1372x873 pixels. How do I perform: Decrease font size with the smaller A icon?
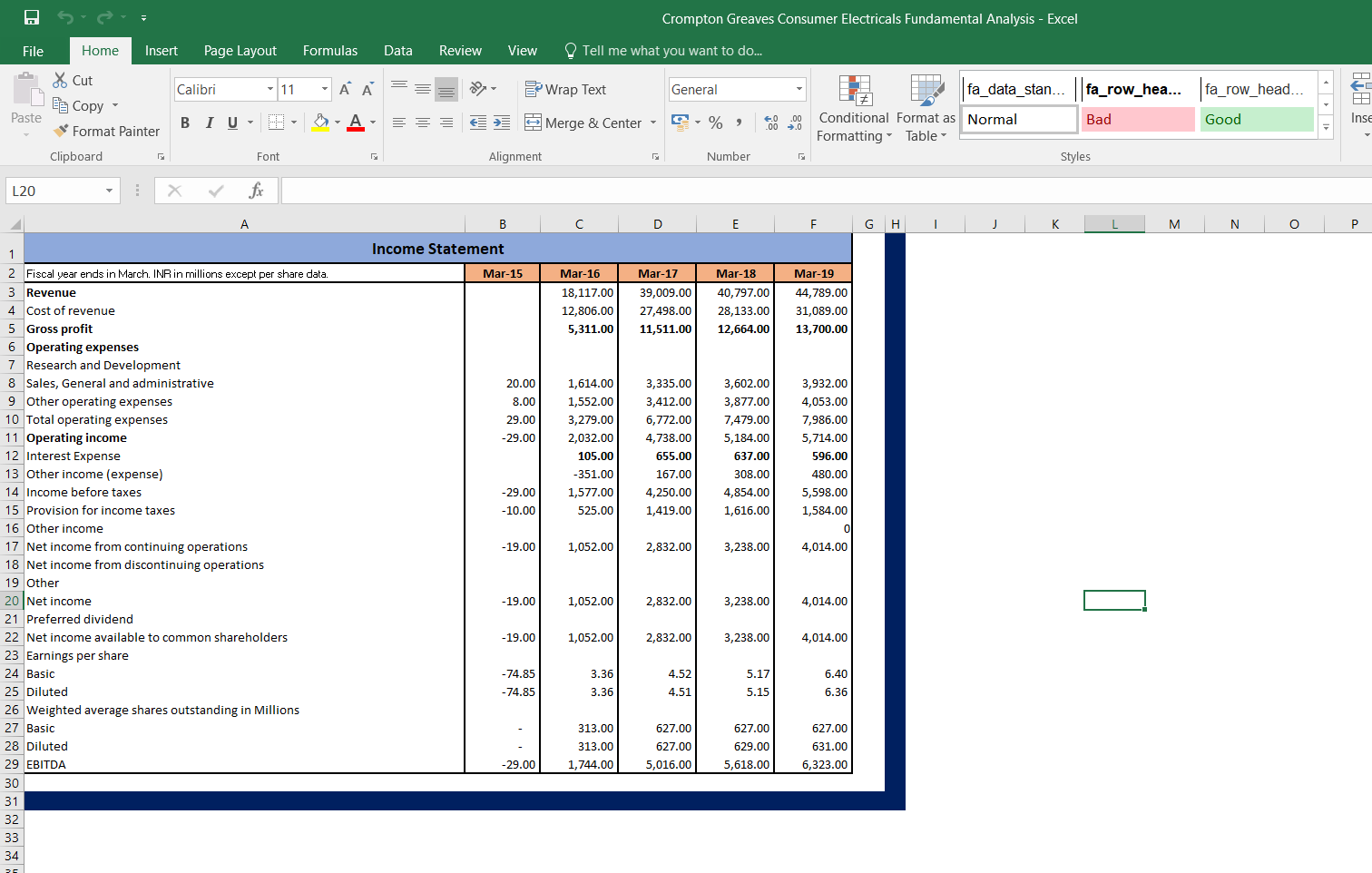[367, 89]
